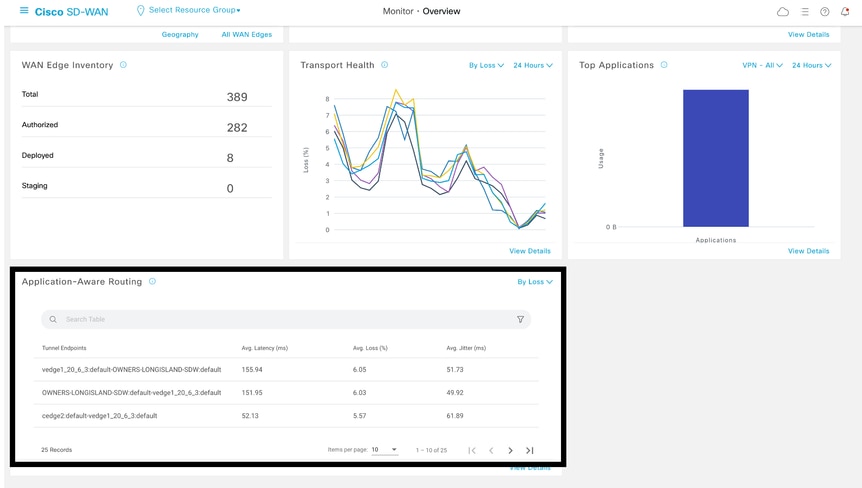This screenshot has height=488, width=862.
Task: Go to the previous page of records
Action: (491, 451)
